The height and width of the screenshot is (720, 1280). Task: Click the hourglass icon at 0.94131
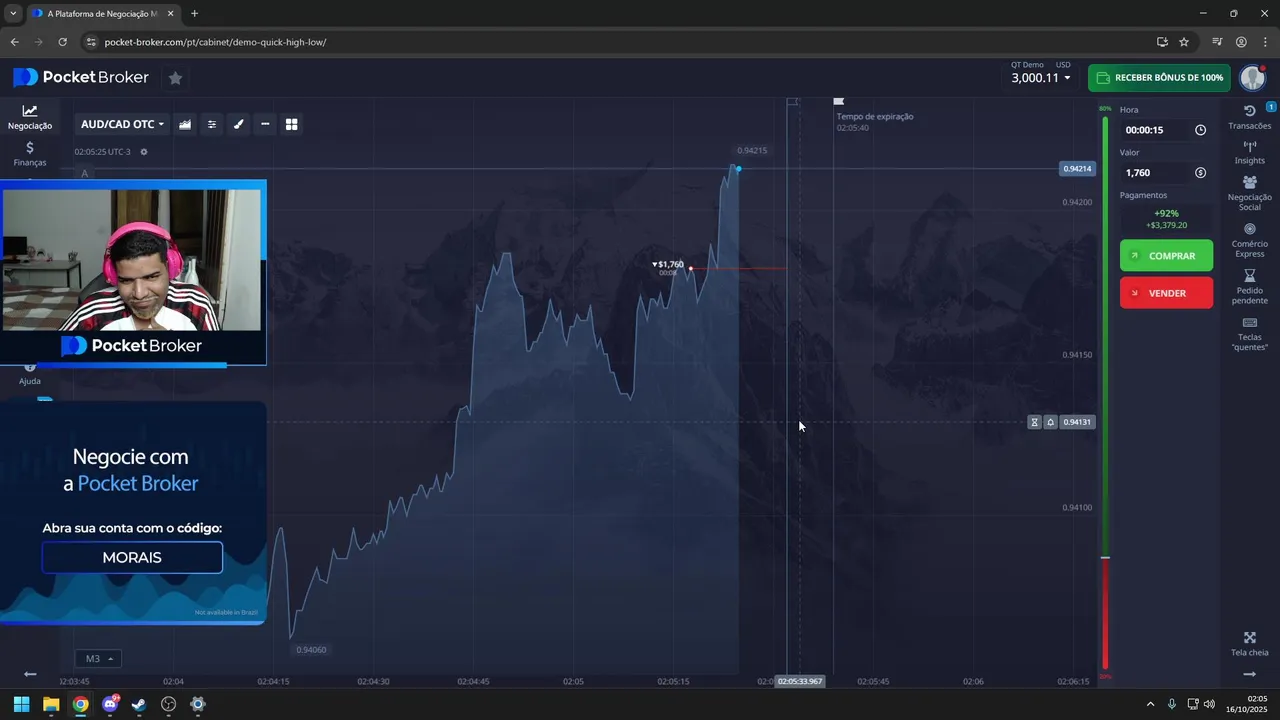point(1035,422)
